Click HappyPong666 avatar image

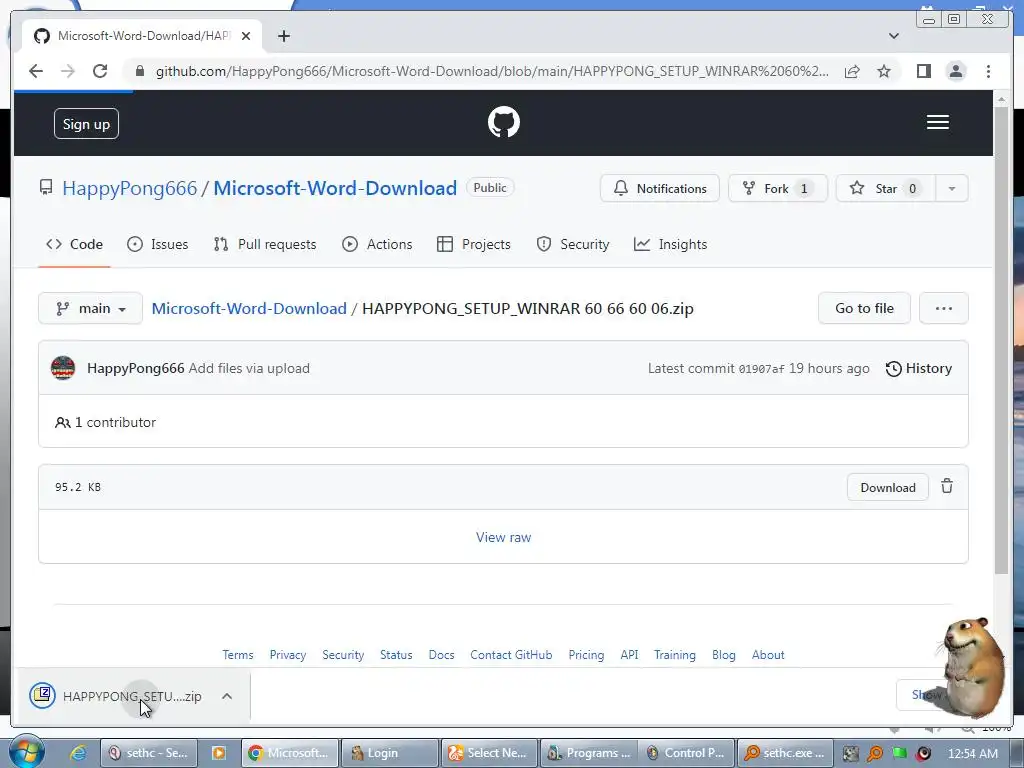click(63, 368)
